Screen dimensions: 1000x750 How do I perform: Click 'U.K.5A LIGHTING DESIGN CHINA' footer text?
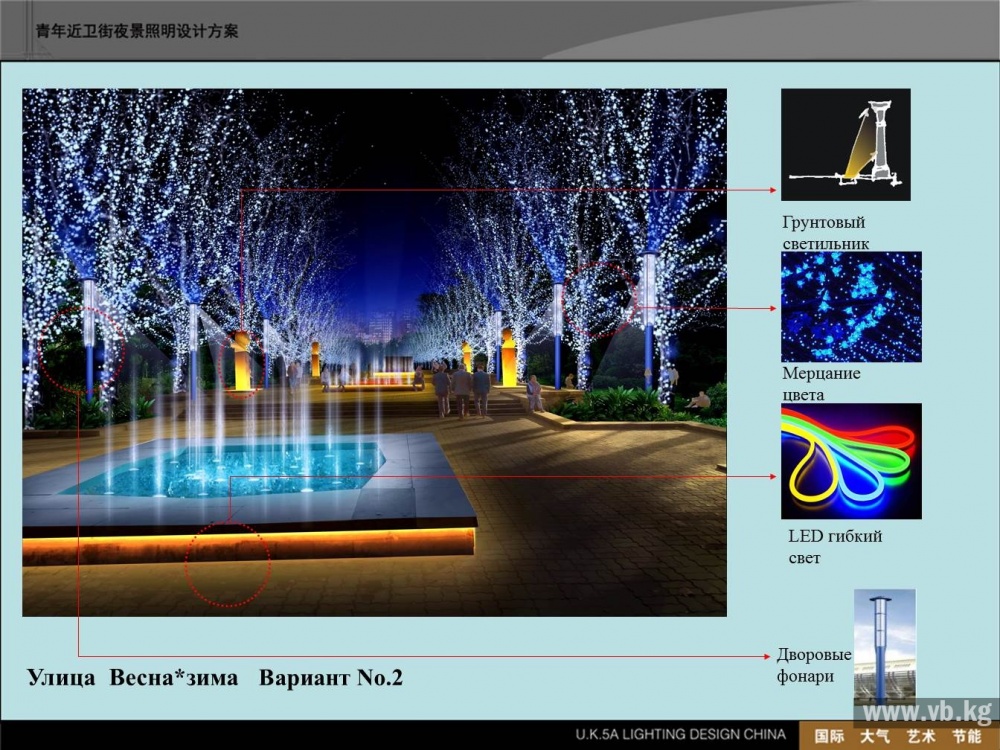click(680, 735)
